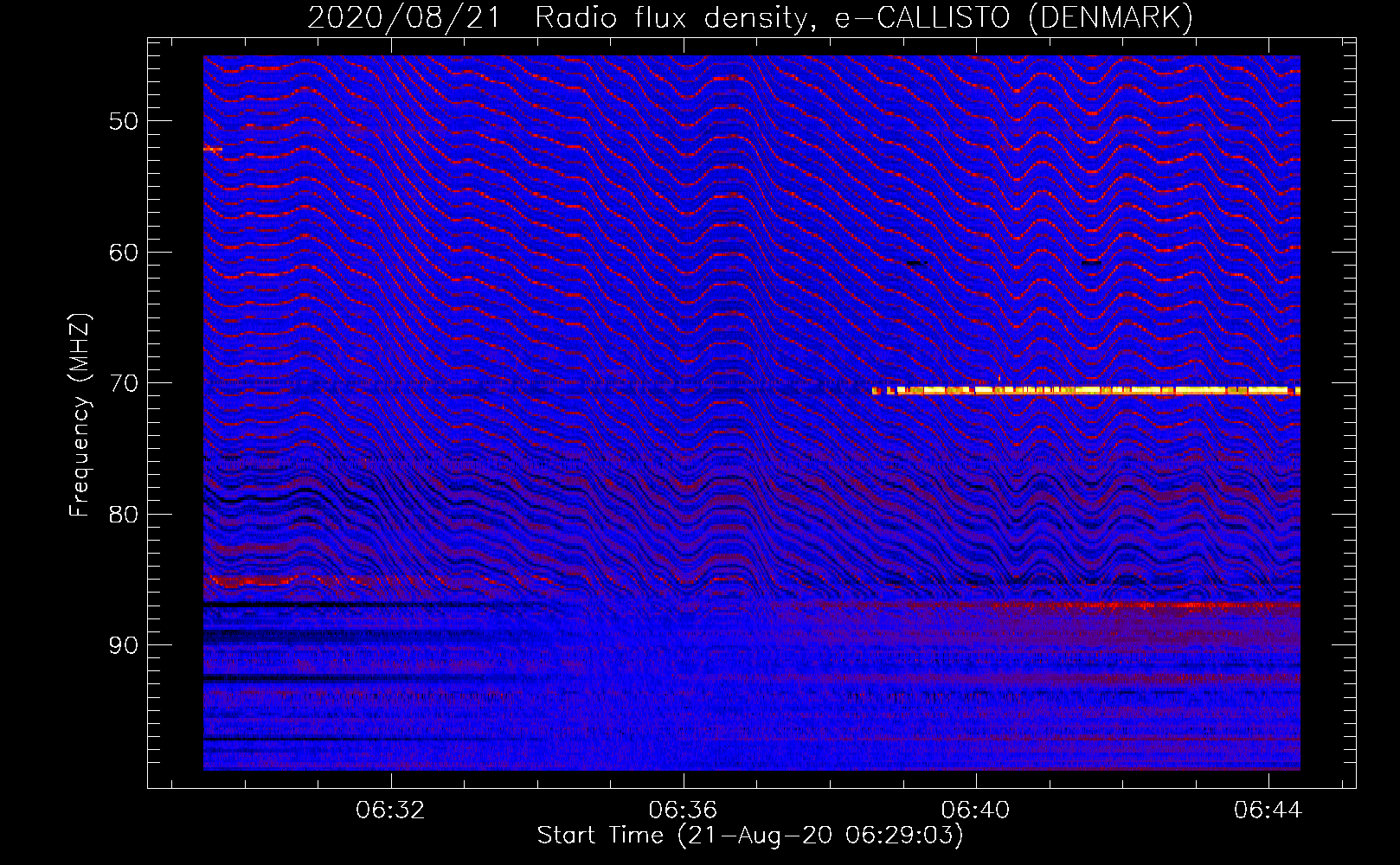Click the 80 frequency tick label
Image resolution: width=1400 pixels, height=865 pixels.
click(124, 515)
